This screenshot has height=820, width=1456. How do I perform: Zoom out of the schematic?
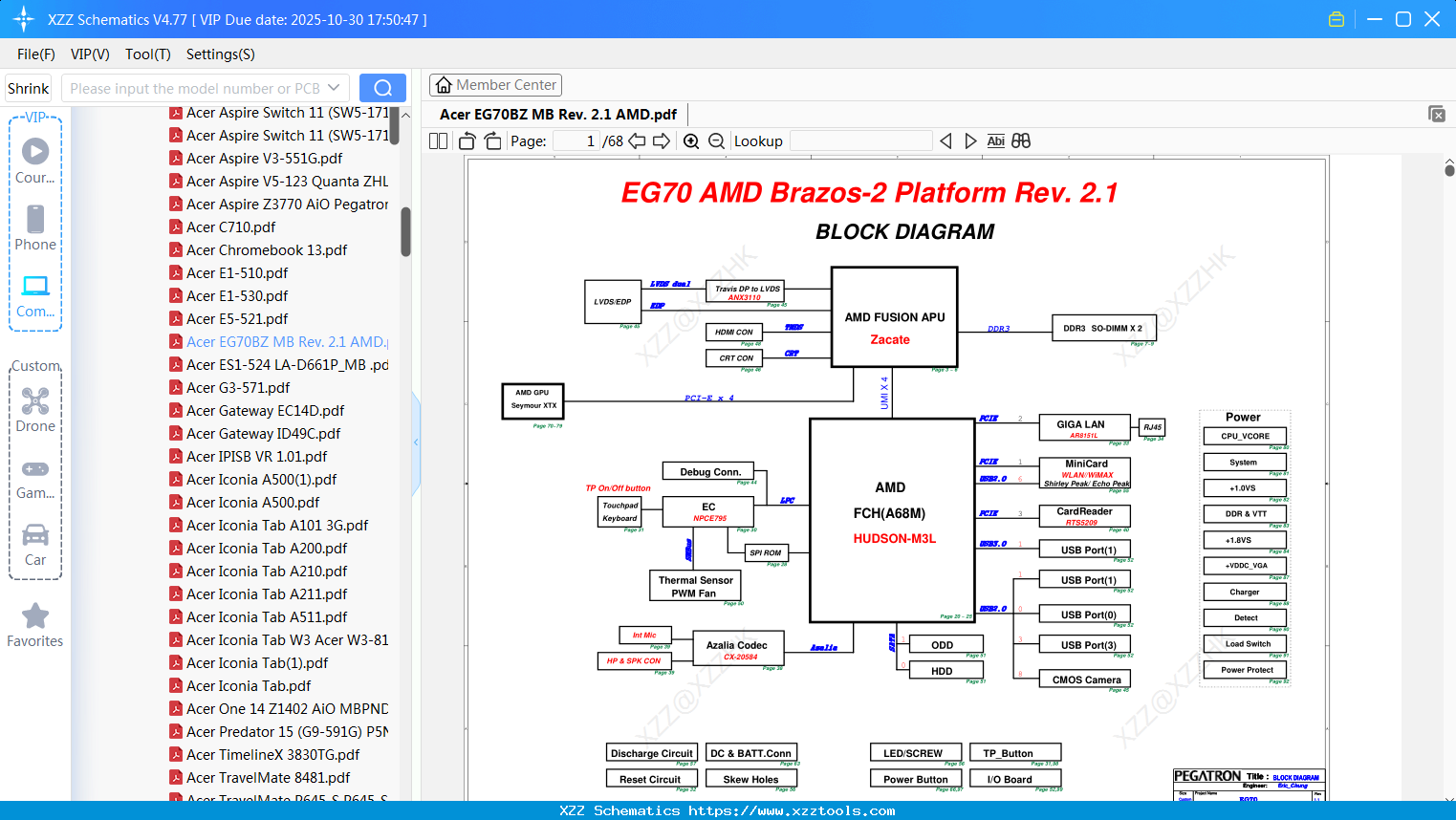pyautogui.click(x=717, y=141)
